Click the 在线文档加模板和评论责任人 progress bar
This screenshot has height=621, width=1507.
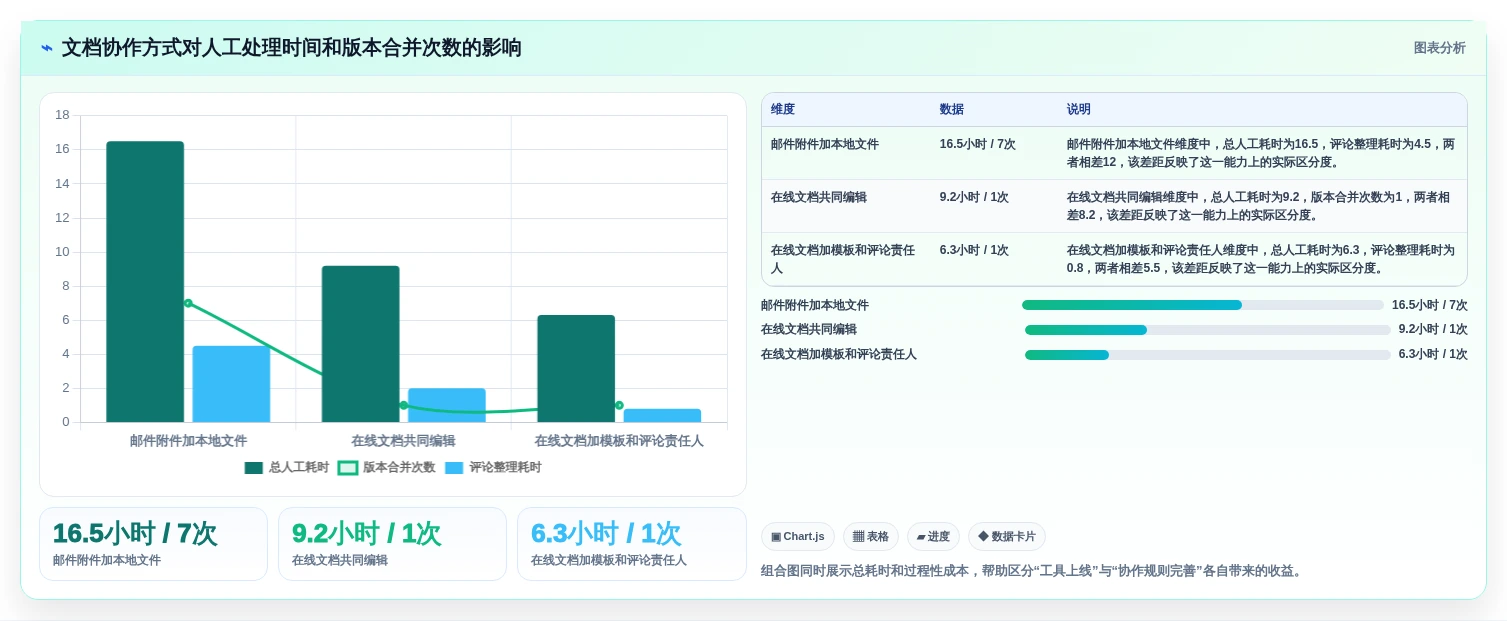pos(1207,354)
